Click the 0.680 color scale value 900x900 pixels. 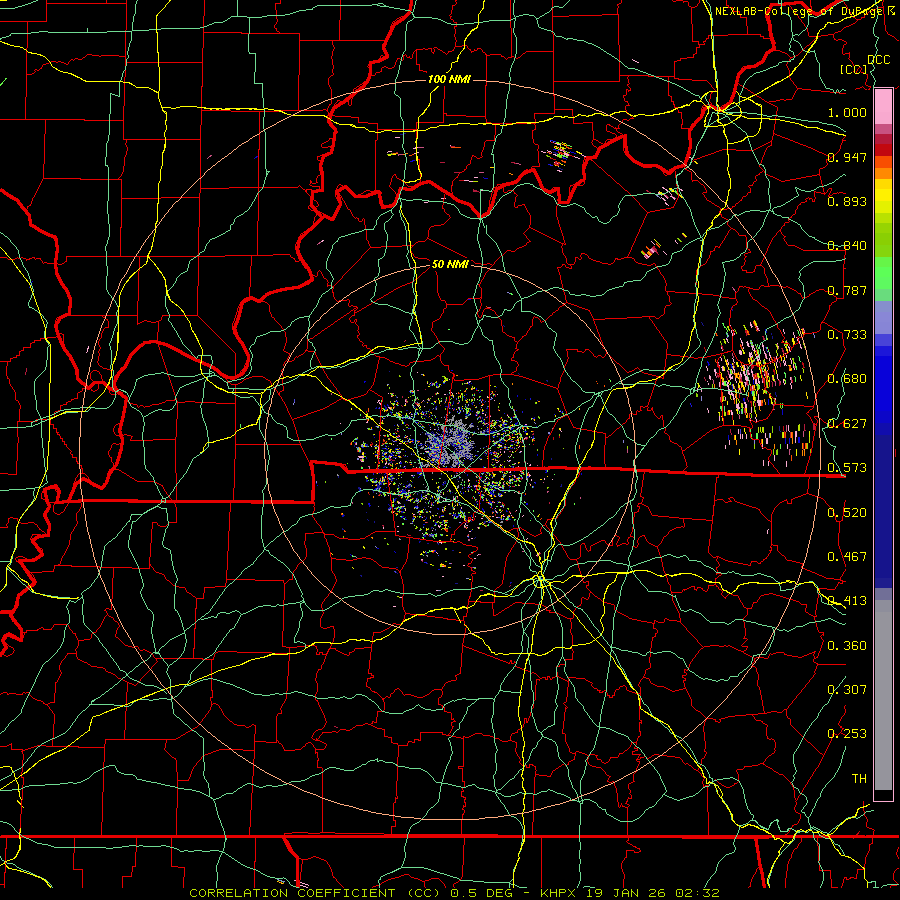coord(847,379)
